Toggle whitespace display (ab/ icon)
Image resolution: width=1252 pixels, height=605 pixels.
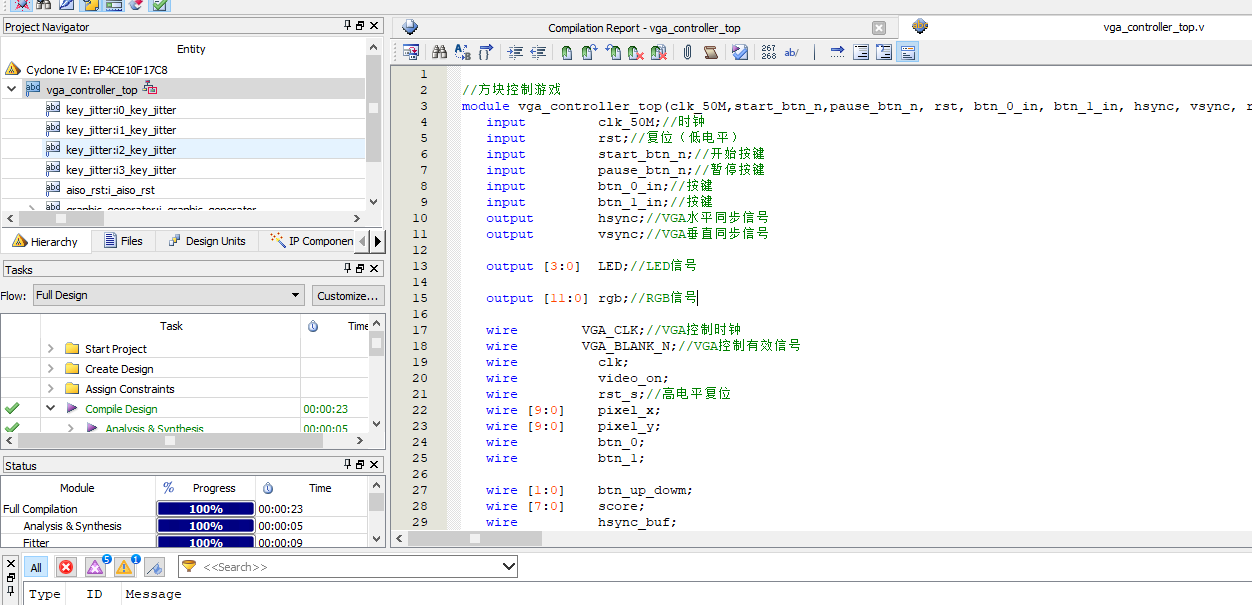(x=791, y=52)
